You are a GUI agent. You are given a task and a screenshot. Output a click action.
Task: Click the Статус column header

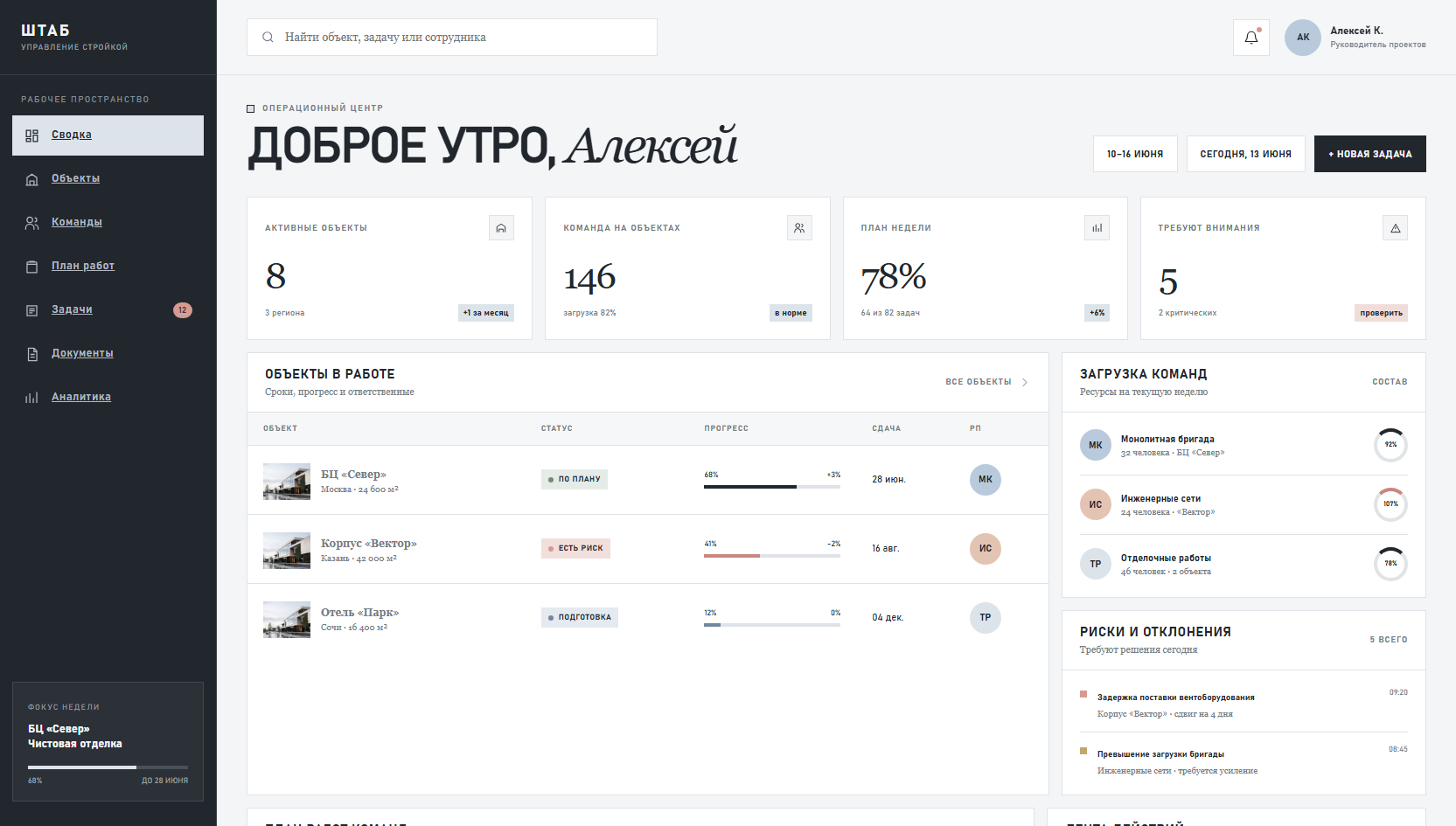[557, 428]
